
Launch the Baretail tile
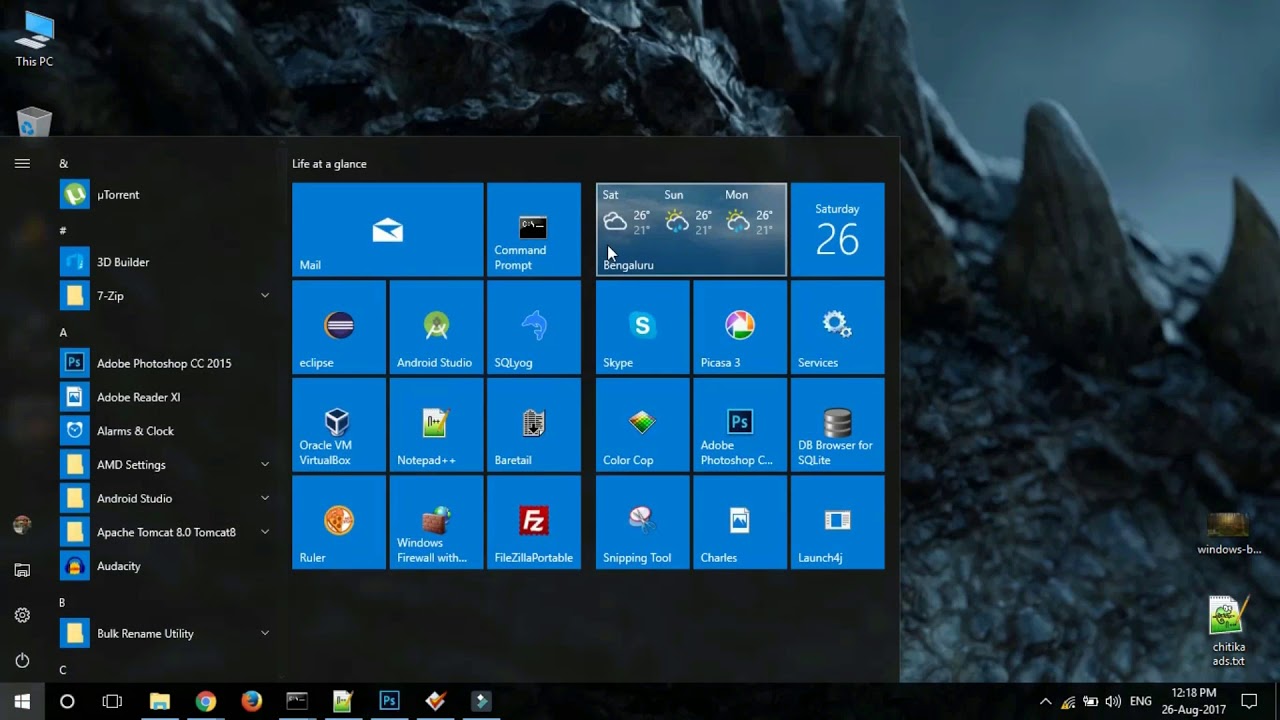(x=534, y=424)
